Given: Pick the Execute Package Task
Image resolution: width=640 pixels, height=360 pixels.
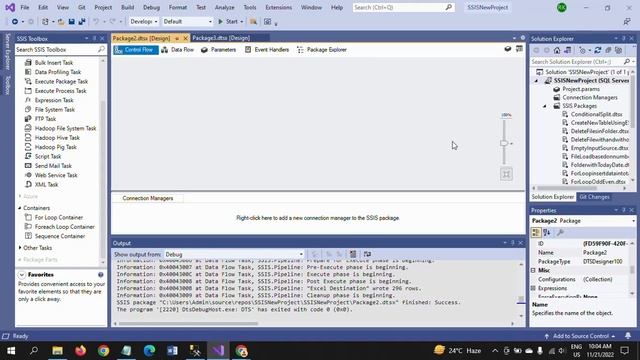Looking at the screenshot, I should [61, 82].
